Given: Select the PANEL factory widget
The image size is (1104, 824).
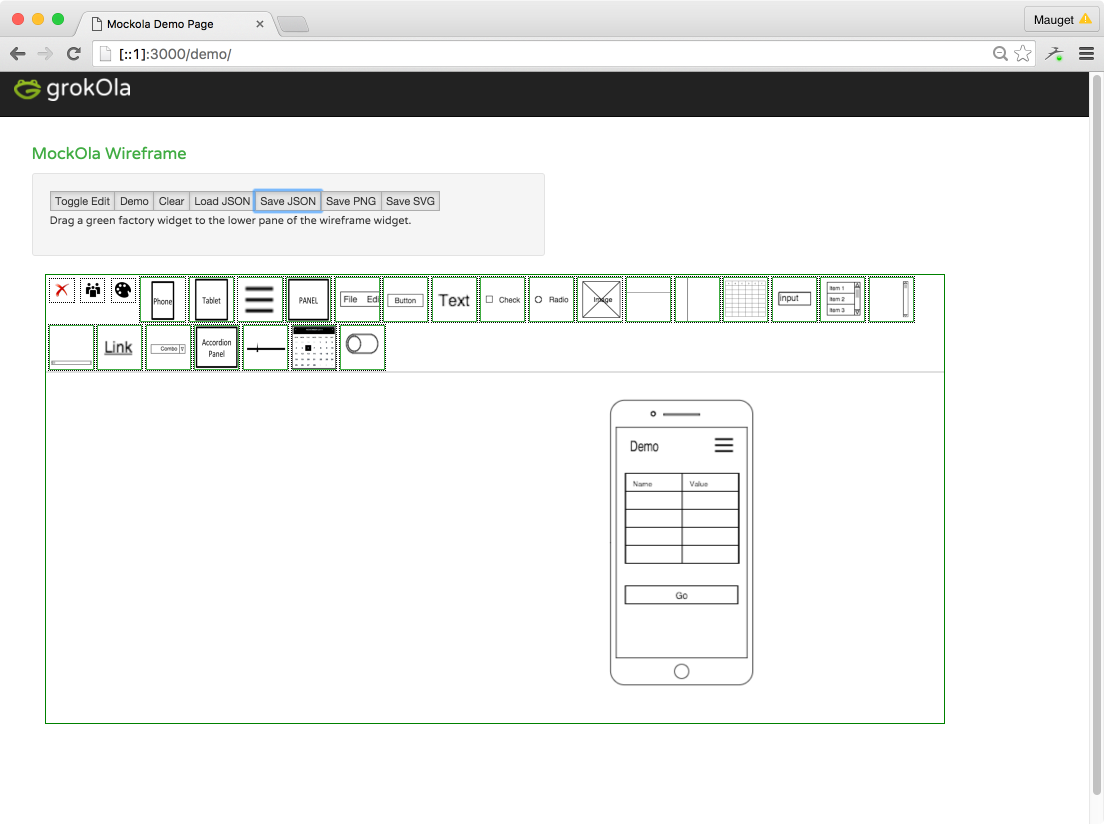Looking at the screenshot, I should pyautogui.click(x=308, y=300).
